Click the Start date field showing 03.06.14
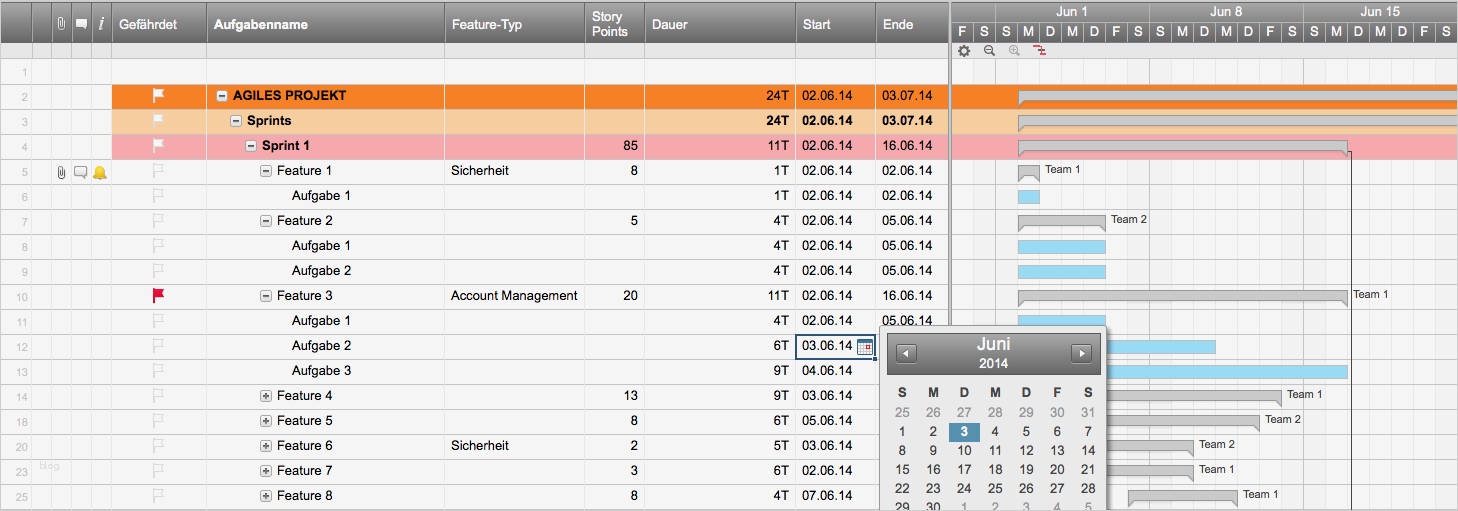The image size is (1458, 511). tap(836, 346)
